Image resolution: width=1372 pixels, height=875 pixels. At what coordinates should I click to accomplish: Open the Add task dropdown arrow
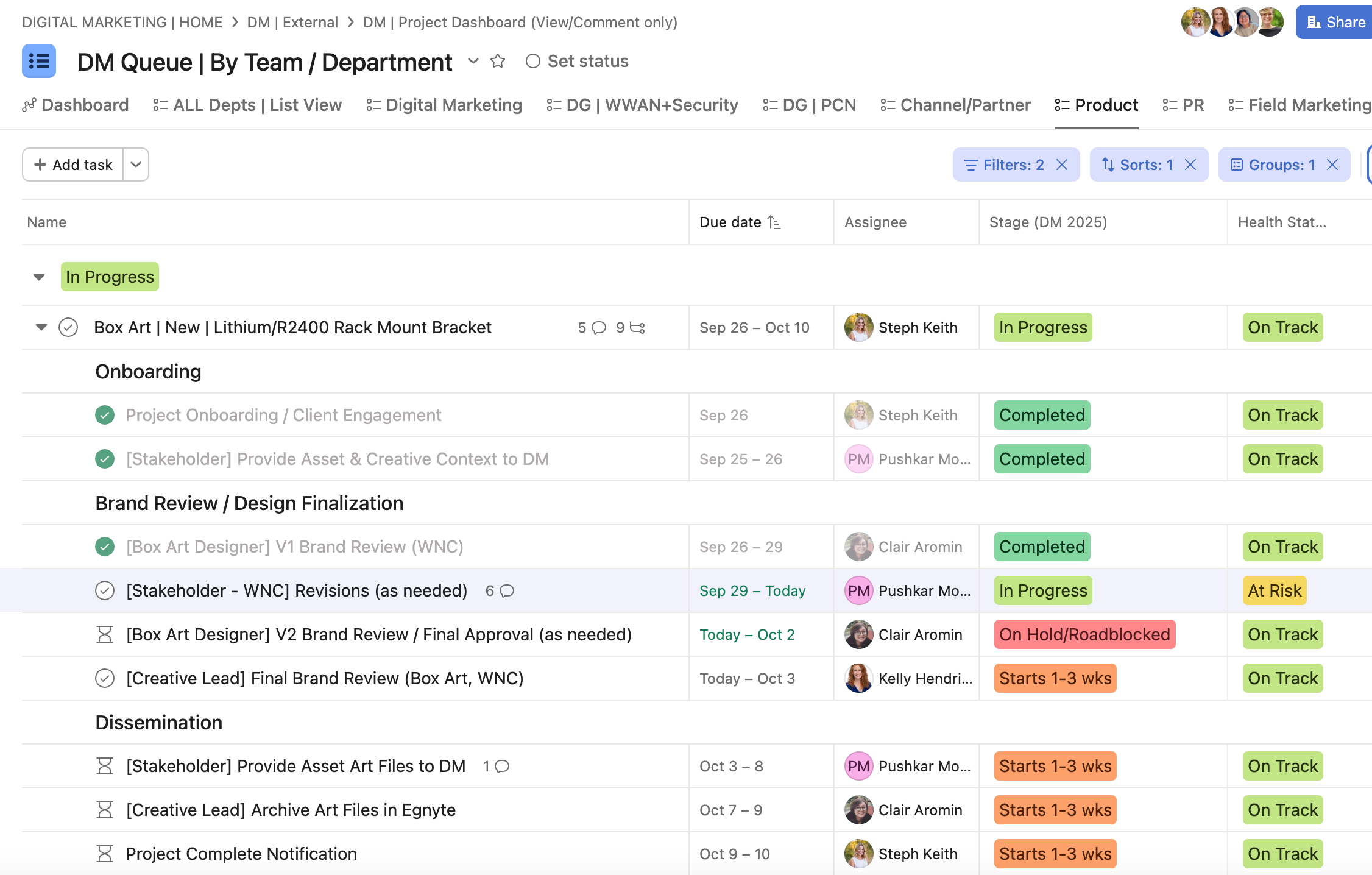pos(136,165)
